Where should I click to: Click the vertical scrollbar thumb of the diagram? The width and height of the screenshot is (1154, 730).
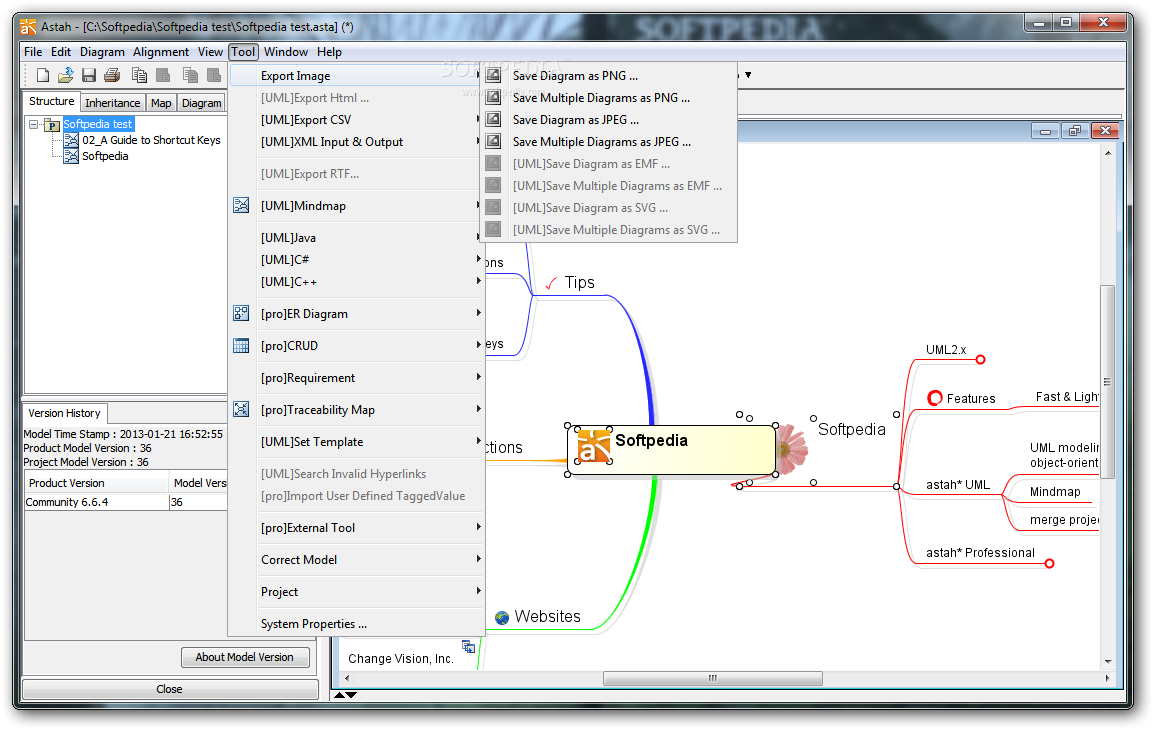pyautogui.click(x=1107, y=381)
